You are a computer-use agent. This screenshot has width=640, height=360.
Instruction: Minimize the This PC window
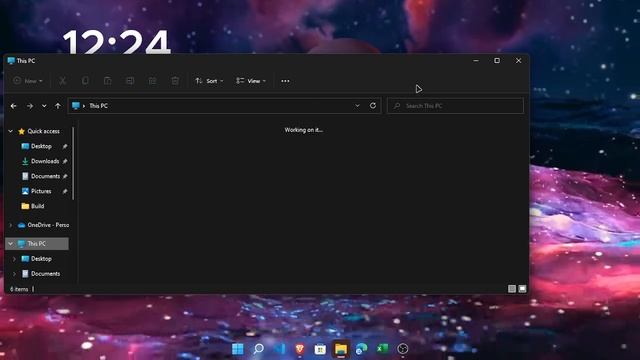(476, 60)
